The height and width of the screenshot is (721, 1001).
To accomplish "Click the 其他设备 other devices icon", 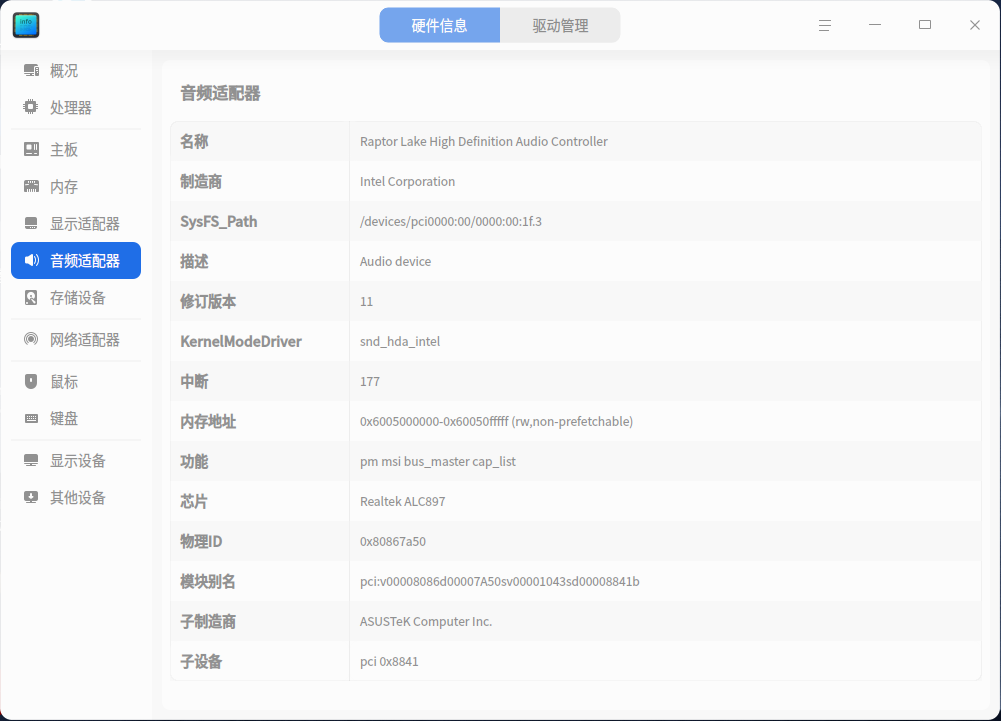I will (31, 498).
